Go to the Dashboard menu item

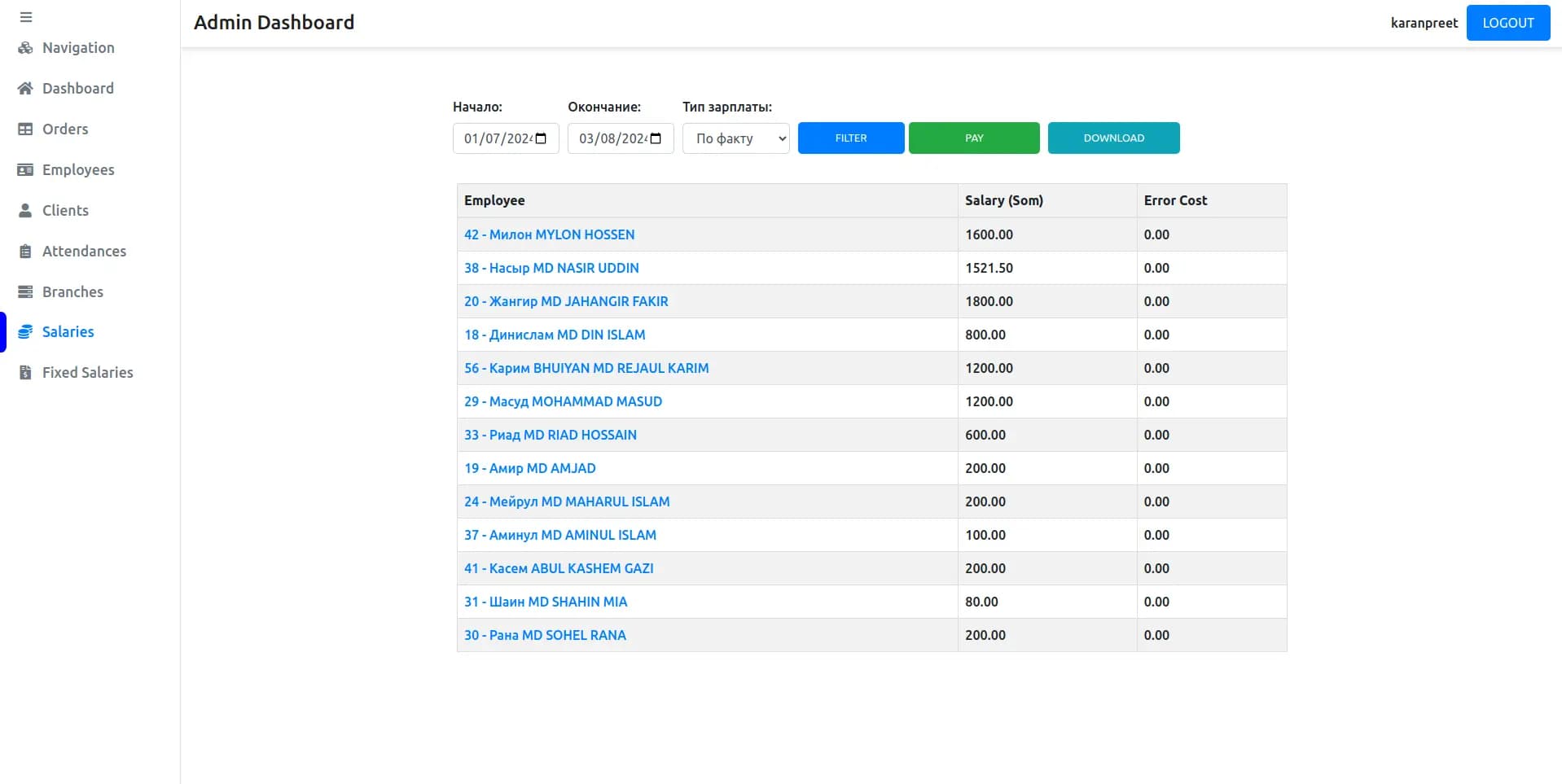(78, 89)
